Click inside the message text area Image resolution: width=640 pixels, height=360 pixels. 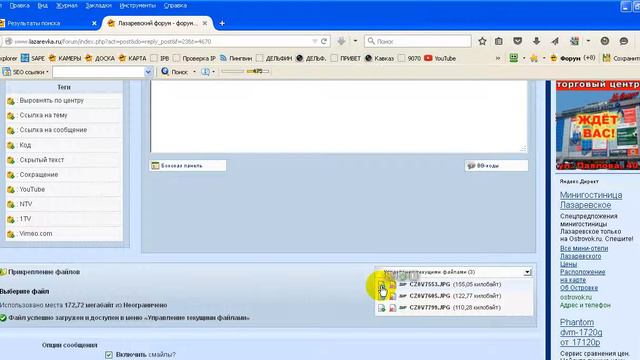pos(339,116)
